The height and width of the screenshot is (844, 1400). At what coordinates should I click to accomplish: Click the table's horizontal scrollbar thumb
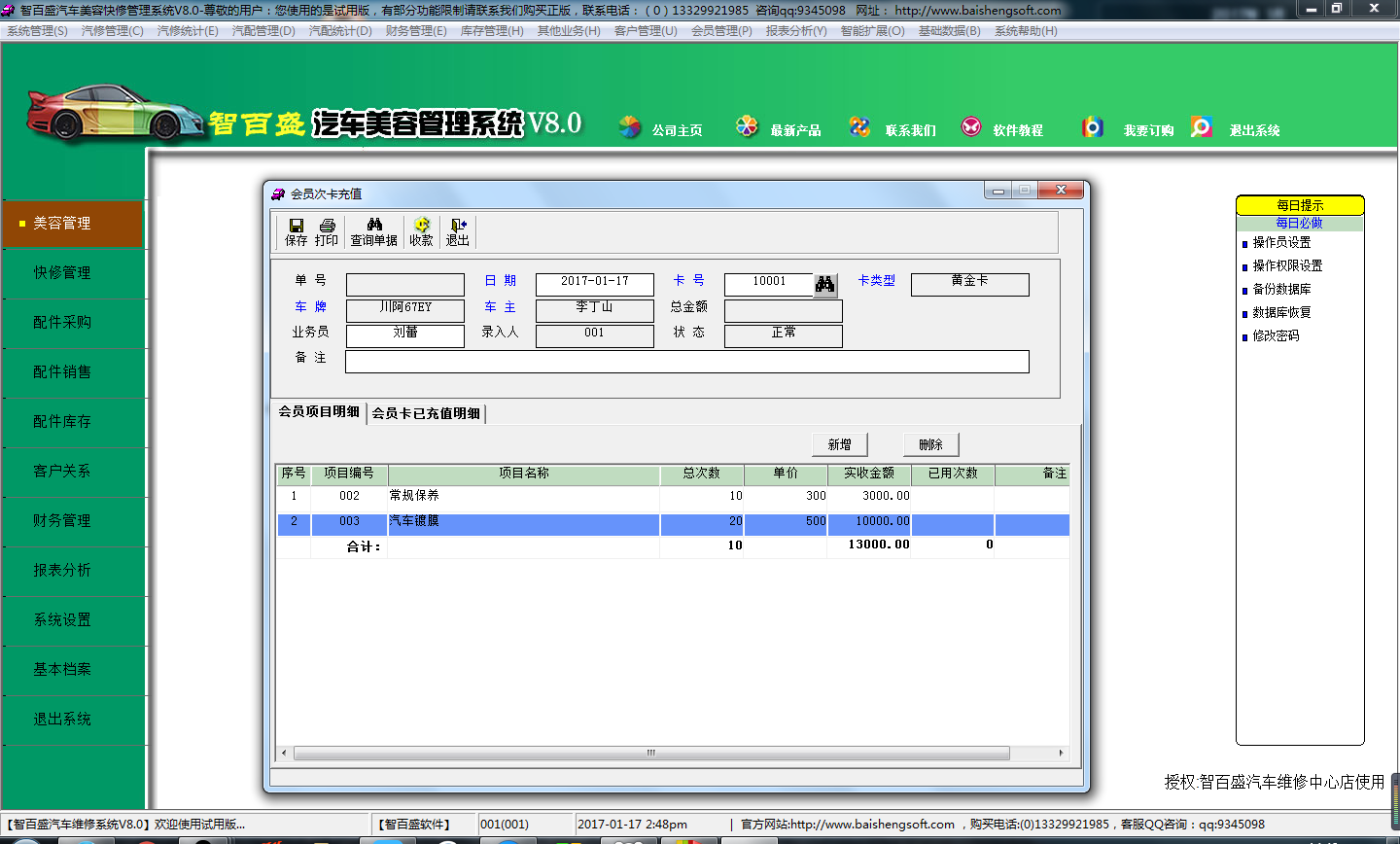pyautogui.click(x=651, y=754)
